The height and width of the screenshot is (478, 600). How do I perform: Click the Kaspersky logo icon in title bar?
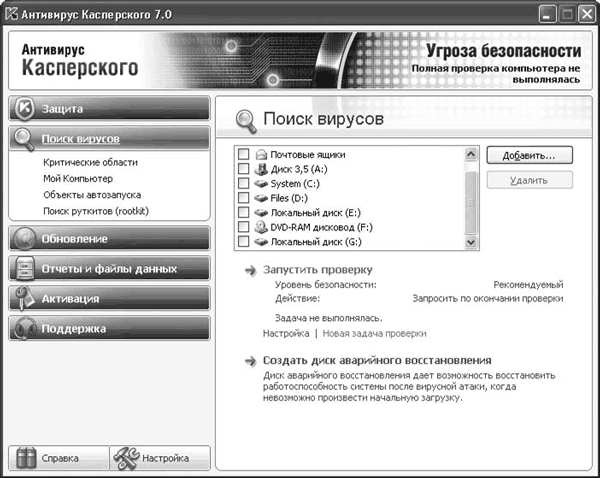point(11,14)
